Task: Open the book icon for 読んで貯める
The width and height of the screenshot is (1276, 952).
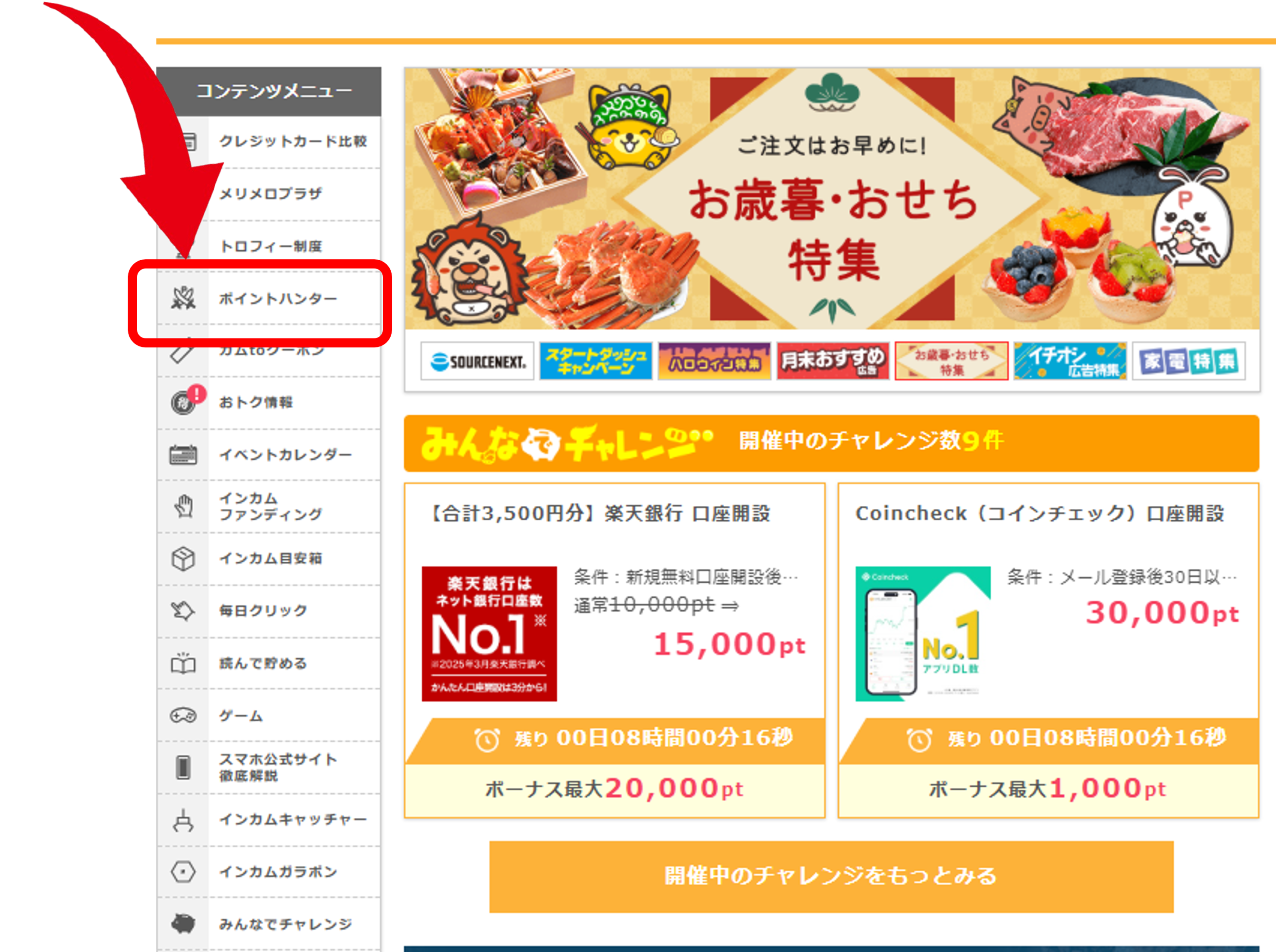Action: 183,663
